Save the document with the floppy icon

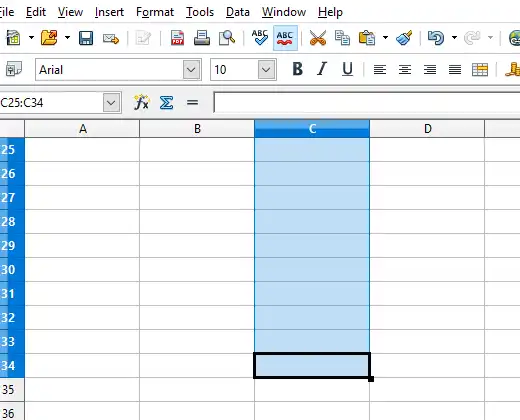pos(86,38)
